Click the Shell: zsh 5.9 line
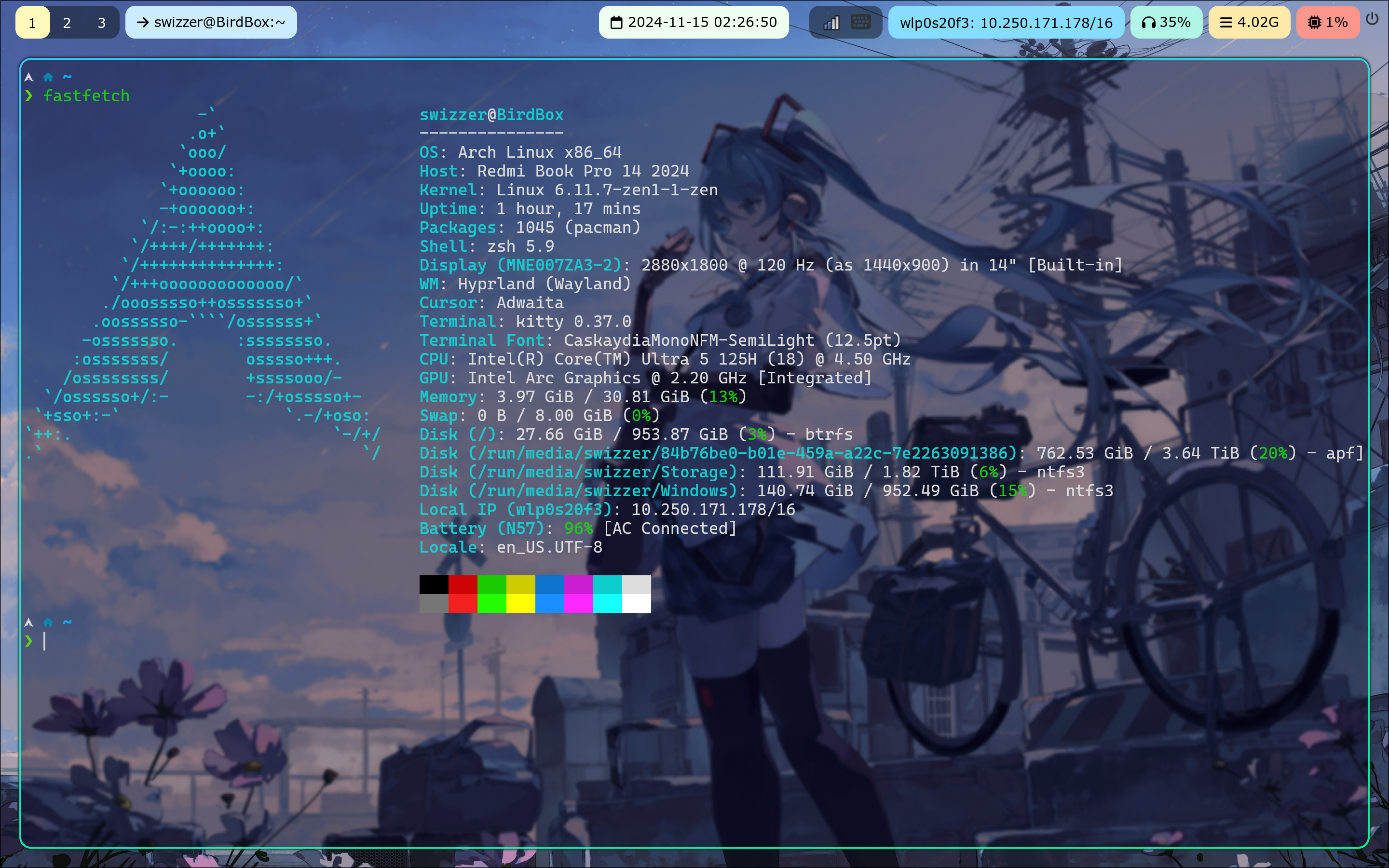Viewport: 1389px width, 868px height. coord(487,246)
